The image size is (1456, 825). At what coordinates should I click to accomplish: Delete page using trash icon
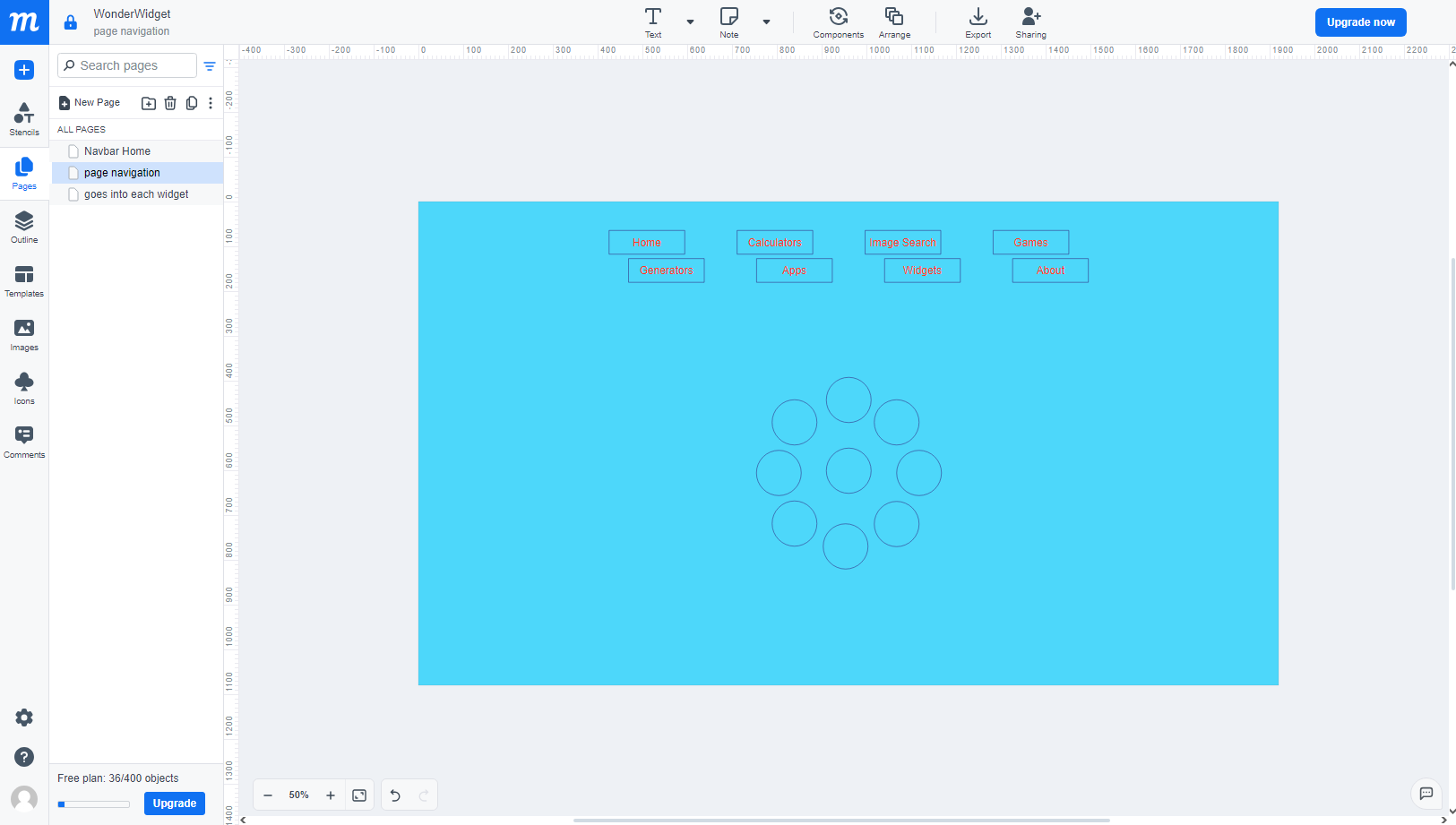(170, 103)
